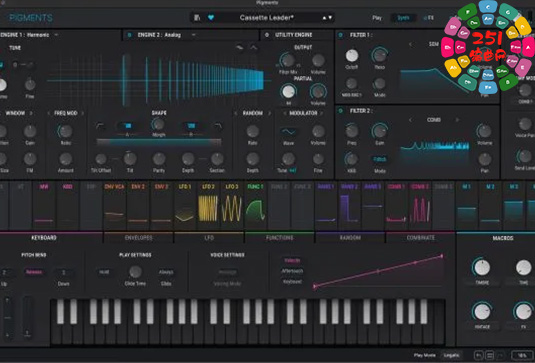535x363 pixels.
Task: Select the MW modulation source
Action: tap(44, 205)
